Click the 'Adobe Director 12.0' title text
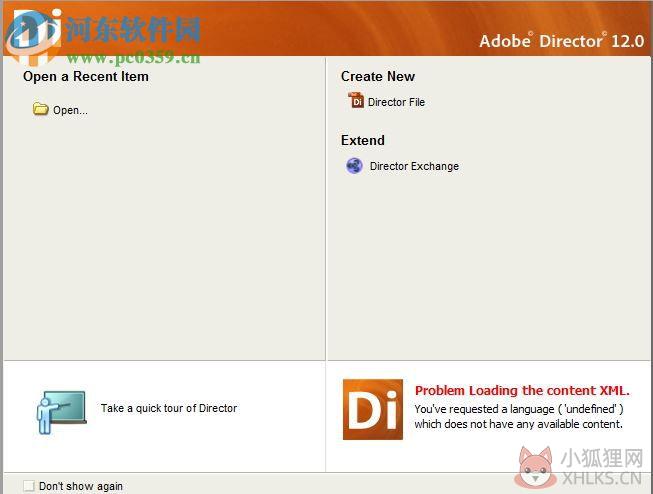 (562, 41)
